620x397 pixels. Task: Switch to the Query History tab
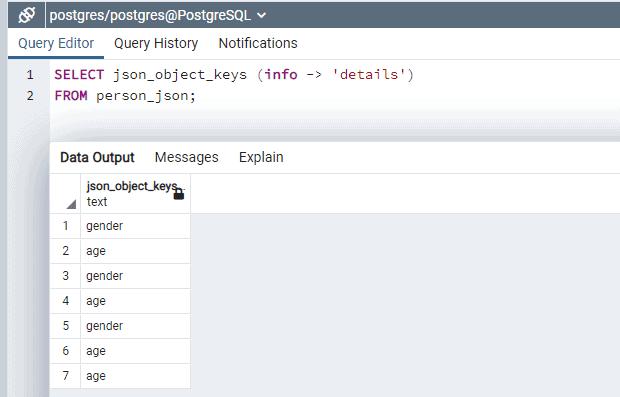(x=156, y=43)
